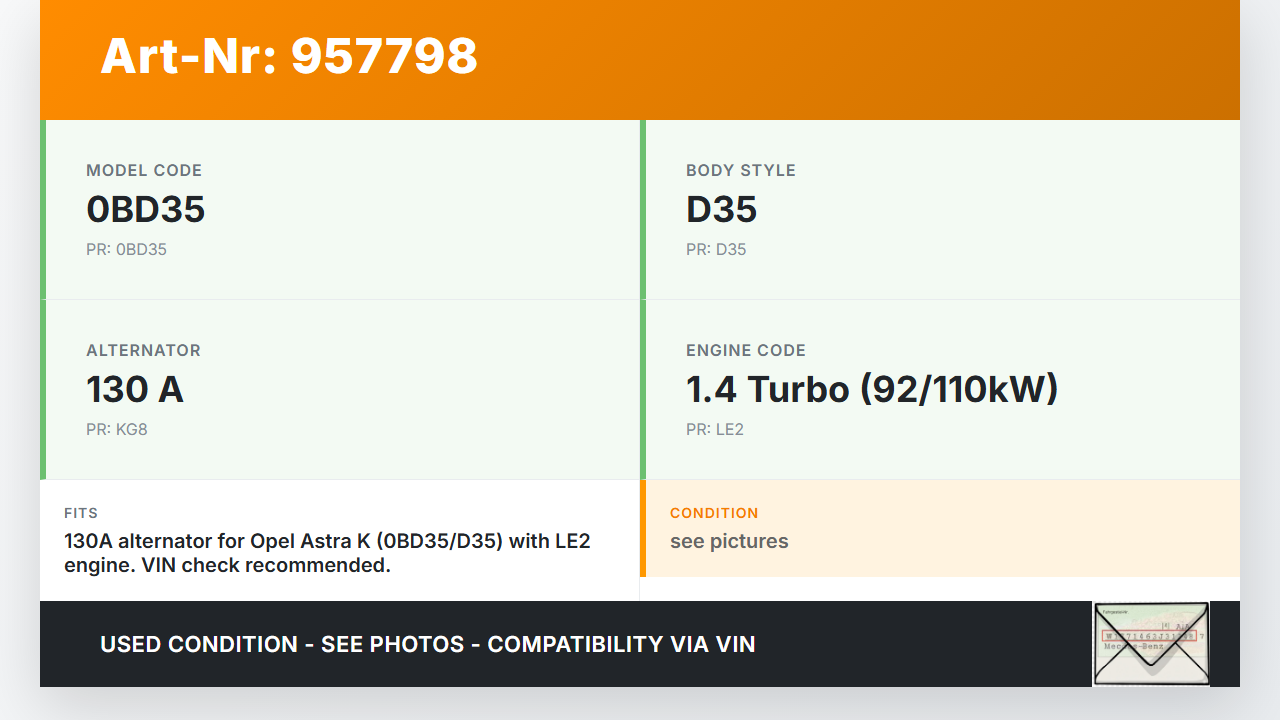The height and width of the screenshot is (720, 1280).
Task: Select the ALTERNATOR label
Action: (x=143, y=350)
